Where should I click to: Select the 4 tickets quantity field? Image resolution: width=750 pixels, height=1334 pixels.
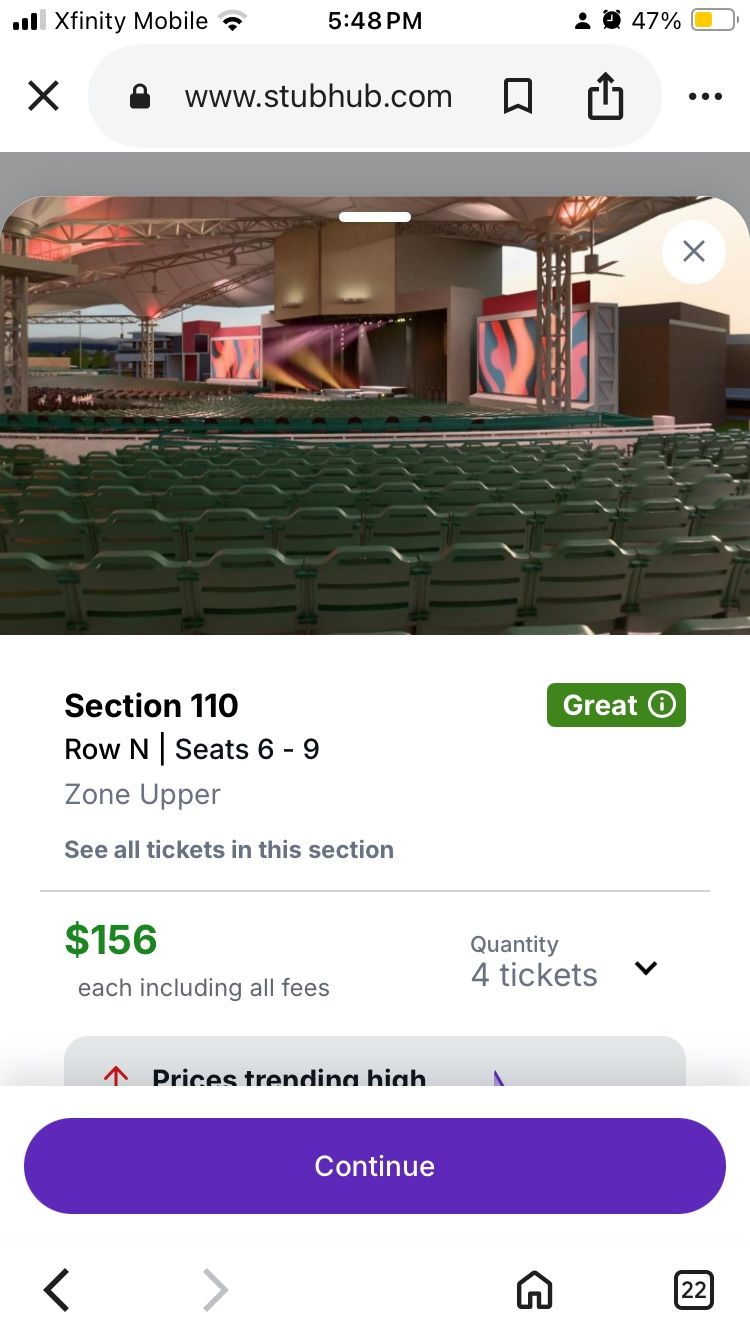[x=534, y=975]
